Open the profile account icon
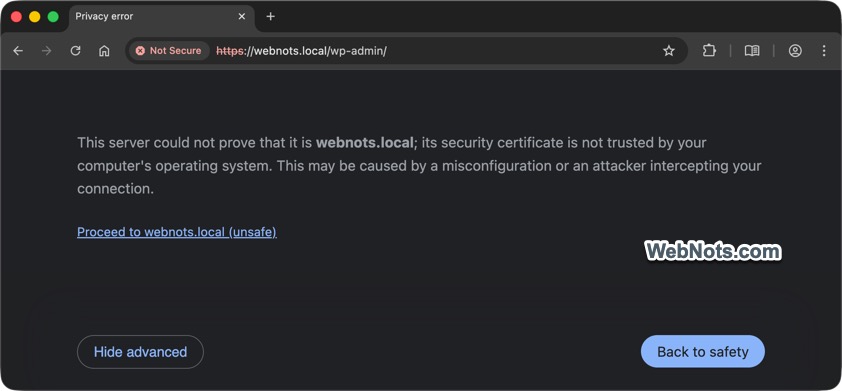This screenshot has height=391, width=842. 795,50
